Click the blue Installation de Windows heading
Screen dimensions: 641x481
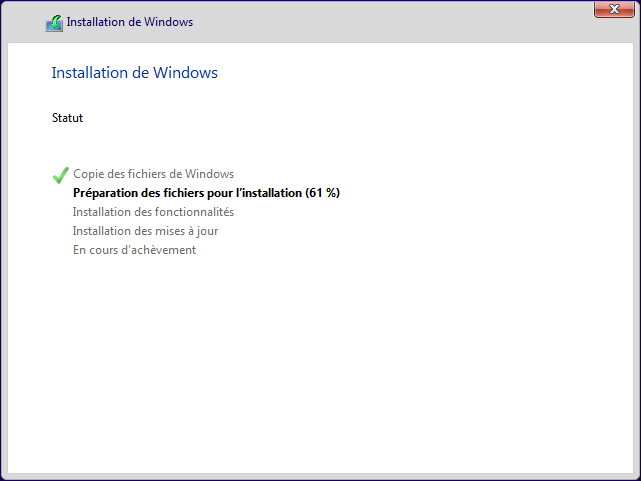[134, 73]
